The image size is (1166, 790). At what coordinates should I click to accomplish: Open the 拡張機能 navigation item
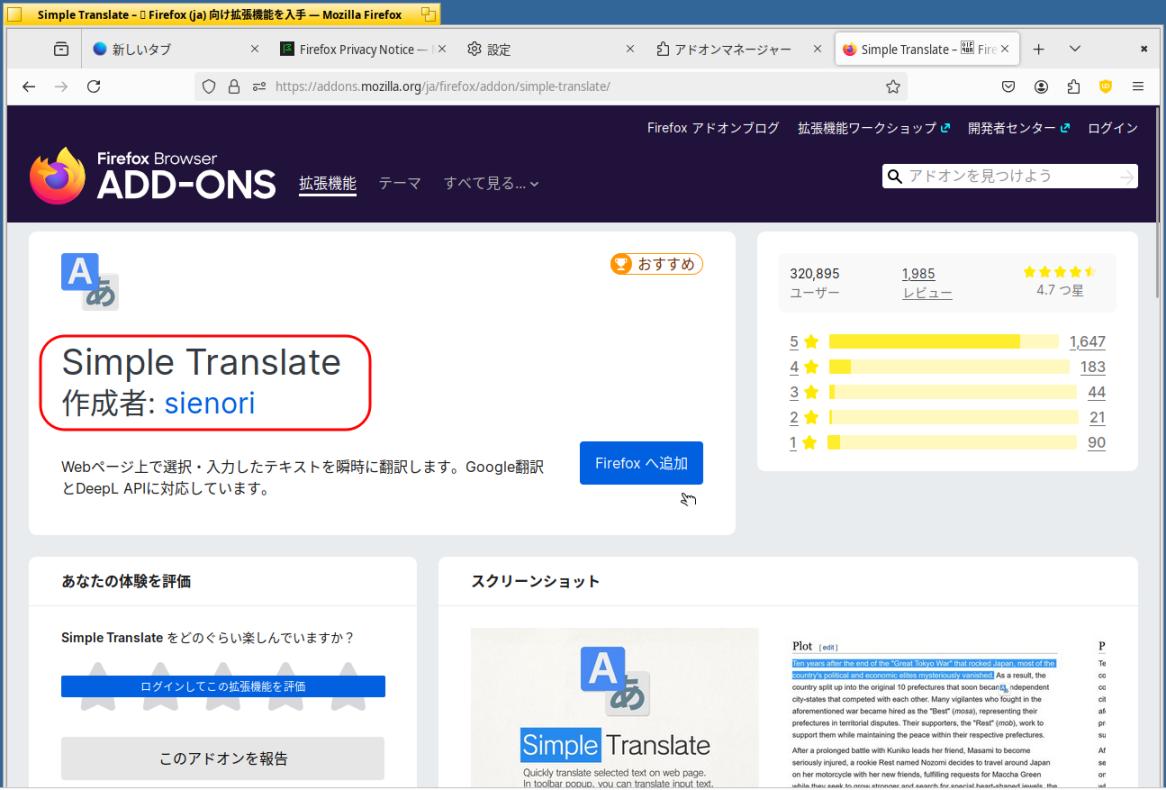coord(327,183)
